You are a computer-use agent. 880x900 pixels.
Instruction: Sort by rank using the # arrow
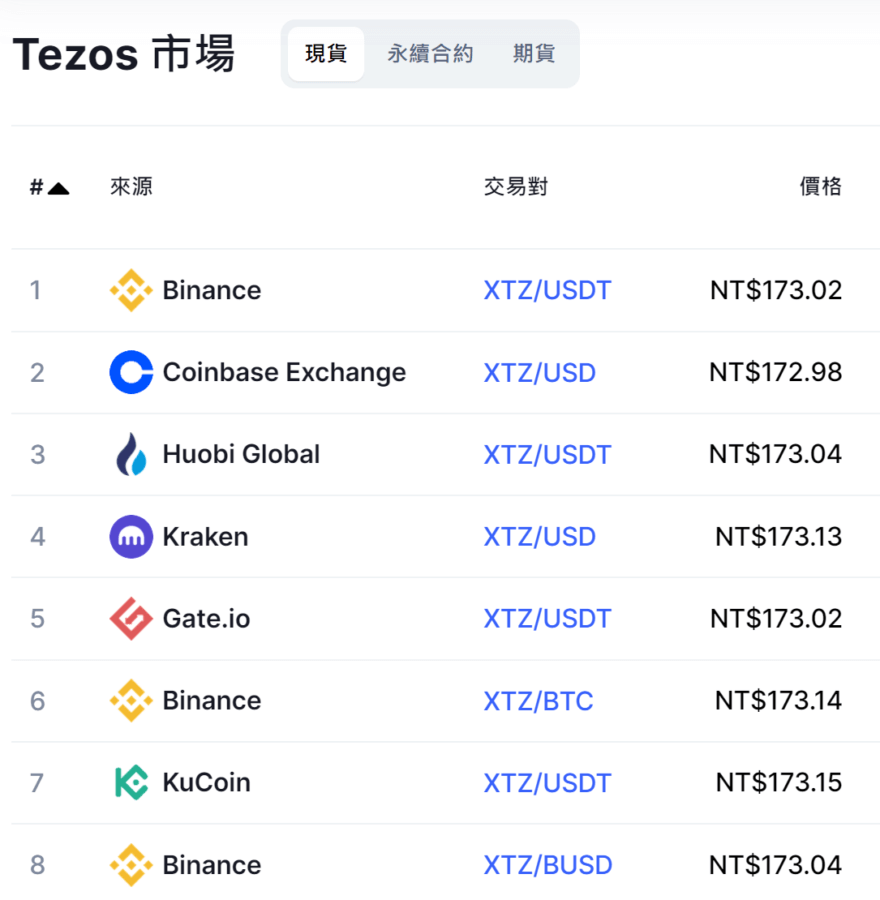(x=49, y=187)
